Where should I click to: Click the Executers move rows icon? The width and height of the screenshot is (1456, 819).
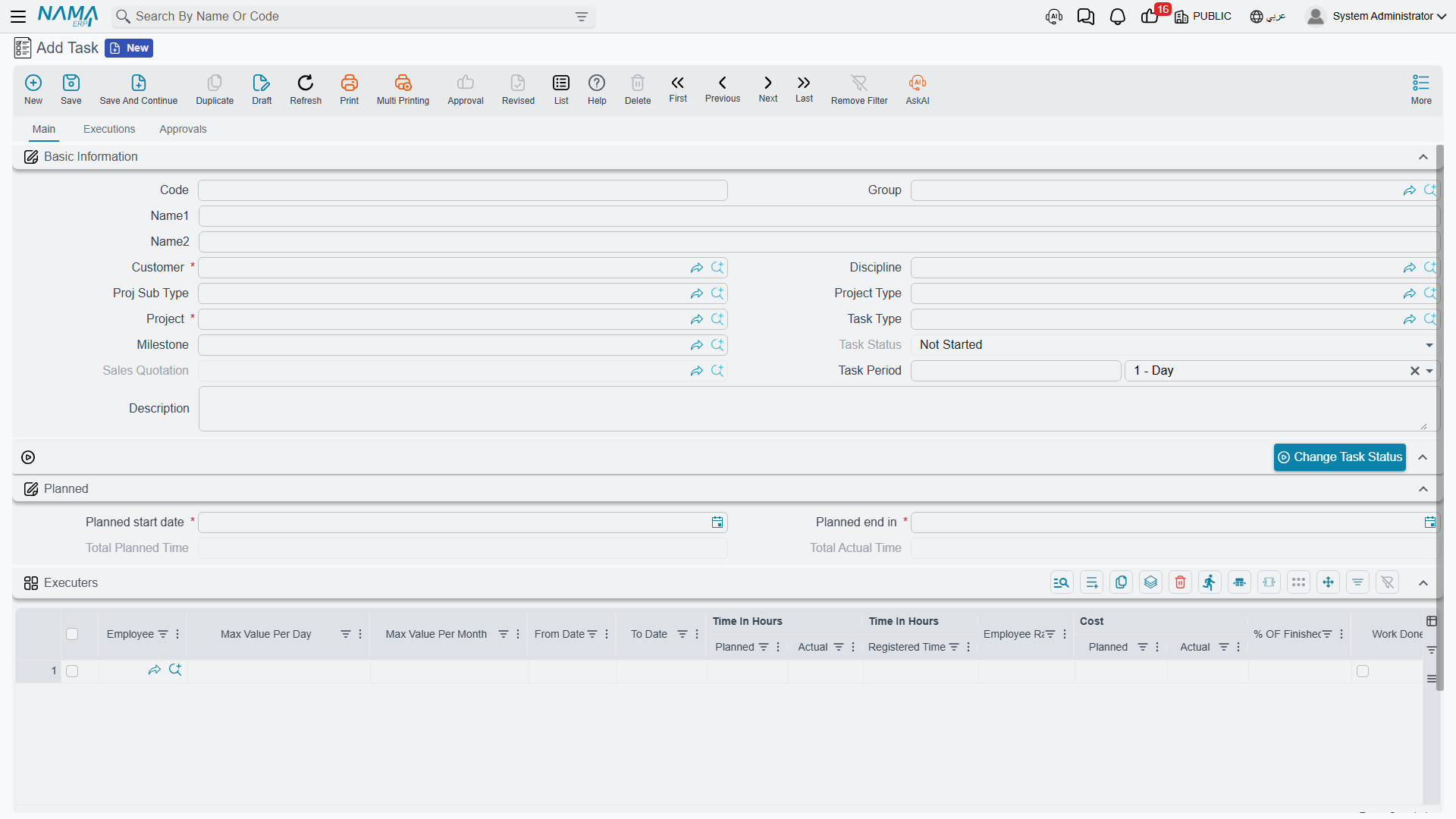1329,582
